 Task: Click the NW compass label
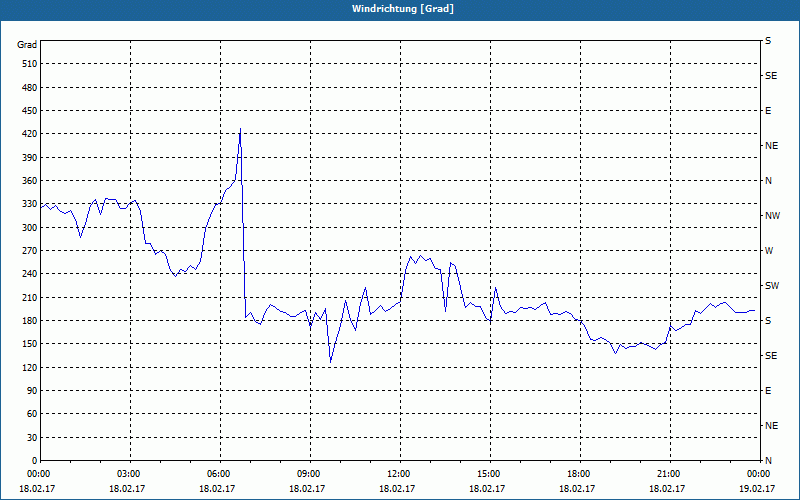pos(773,216)
